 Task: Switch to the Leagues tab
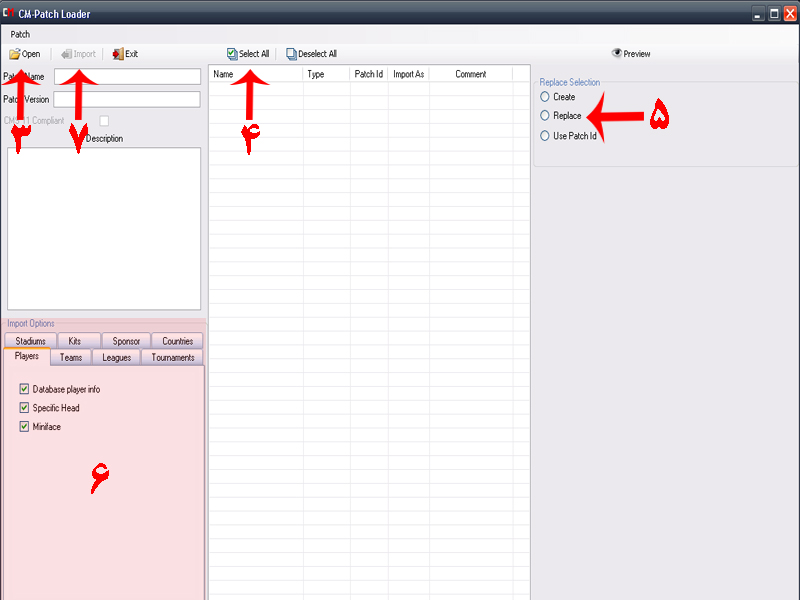tap(116, 357)
